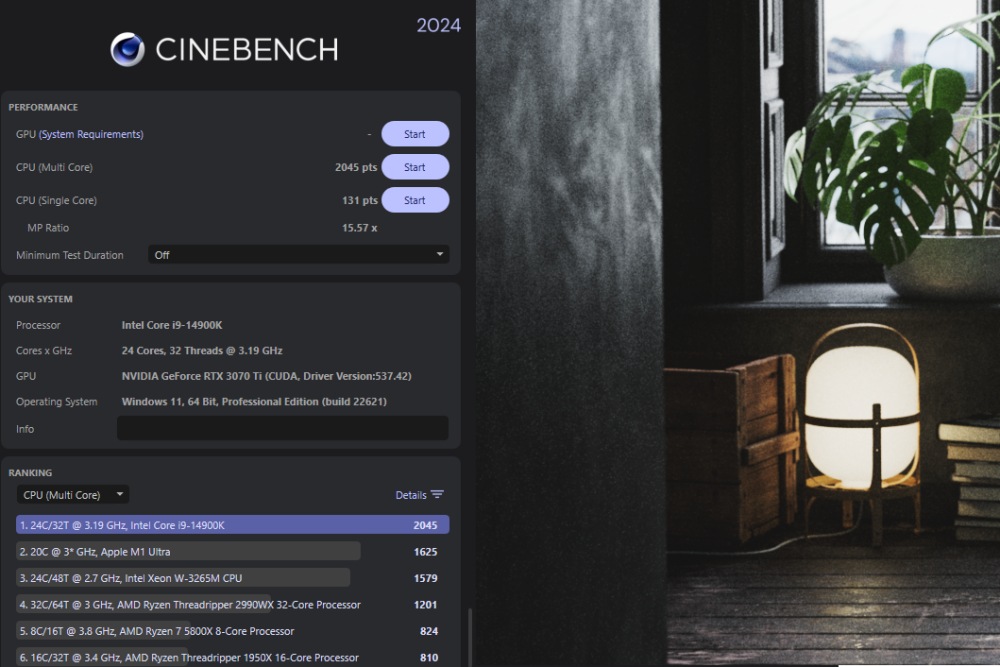Viewport: 1000px width, 667px height.
Task: Click the Windows 11 operating system text
Action: pyautogui.click(x=254, y=402)
